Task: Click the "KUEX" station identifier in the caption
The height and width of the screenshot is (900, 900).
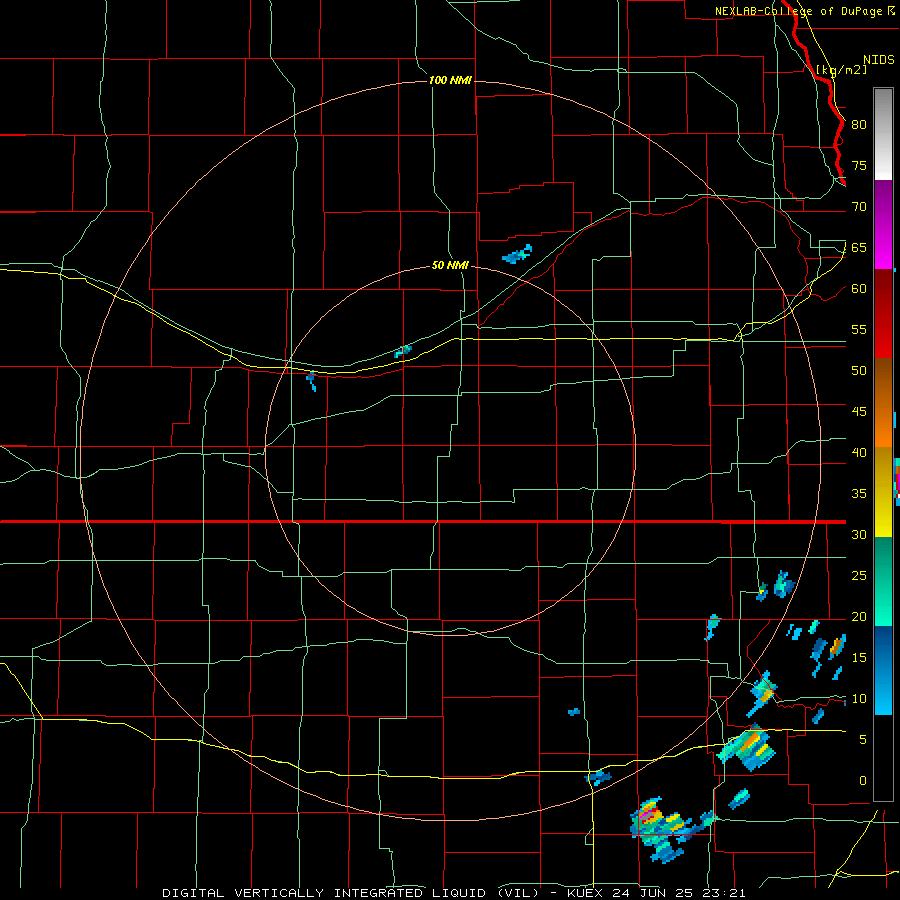Action: tap(585, 893)
